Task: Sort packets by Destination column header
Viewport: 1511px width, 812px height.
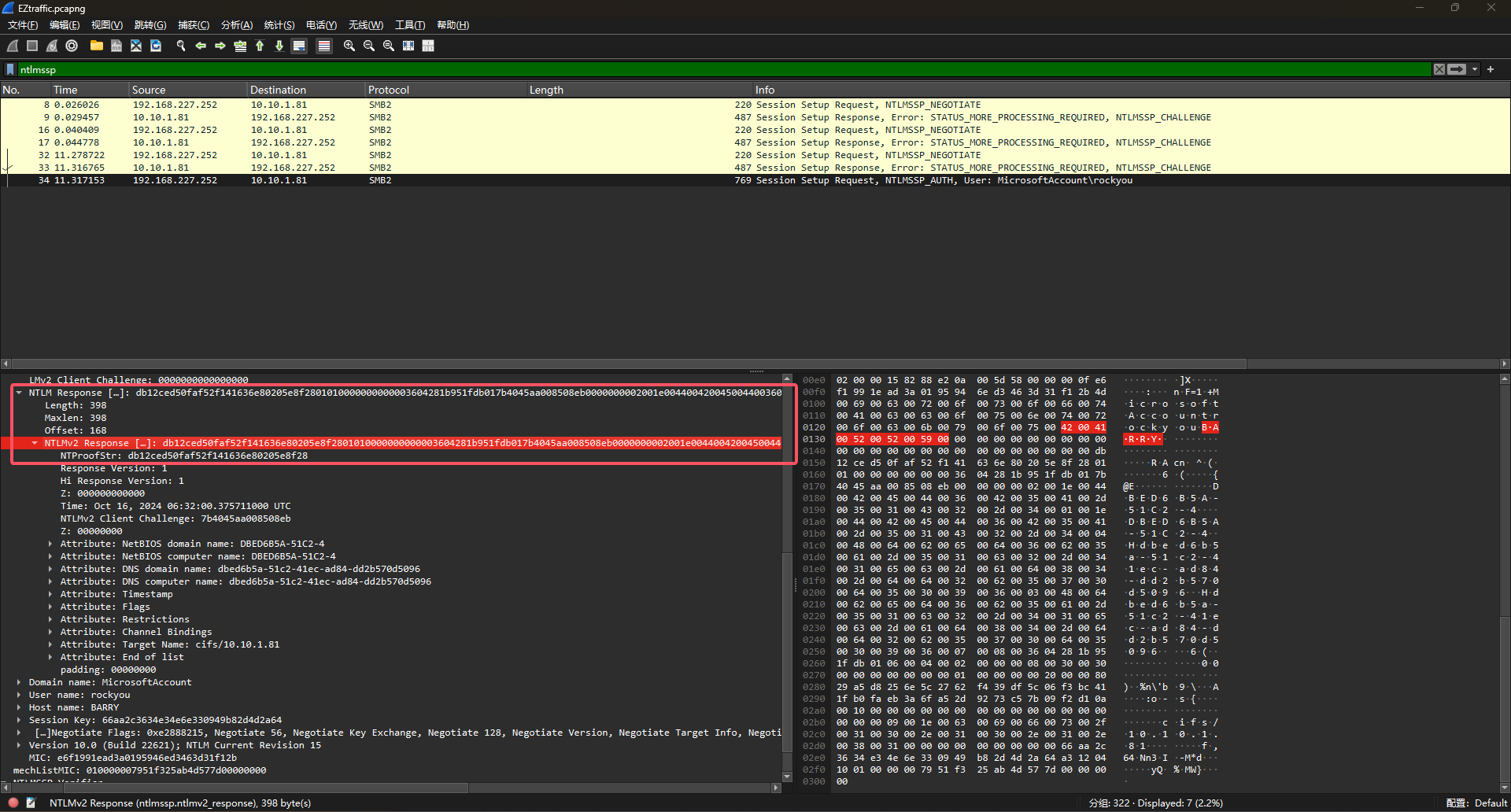Action: (x=305, y=90)
